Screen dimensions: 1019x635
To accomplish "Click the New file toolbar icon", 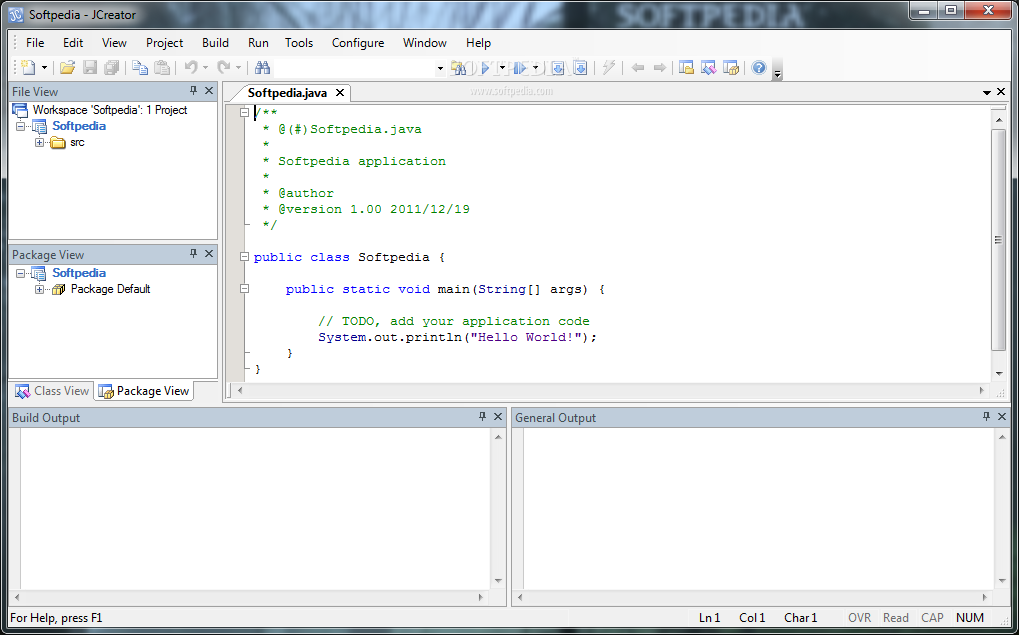I will pos(27,67).
